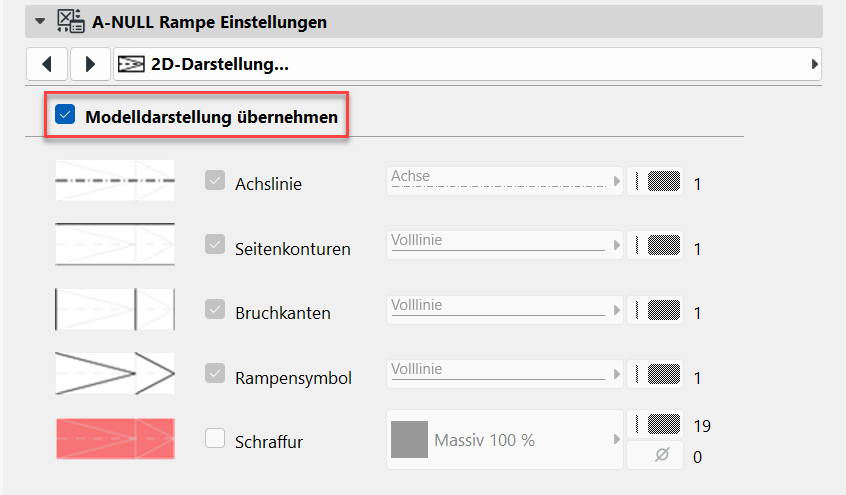Go to next settings page arrow

tap(91, 65)
